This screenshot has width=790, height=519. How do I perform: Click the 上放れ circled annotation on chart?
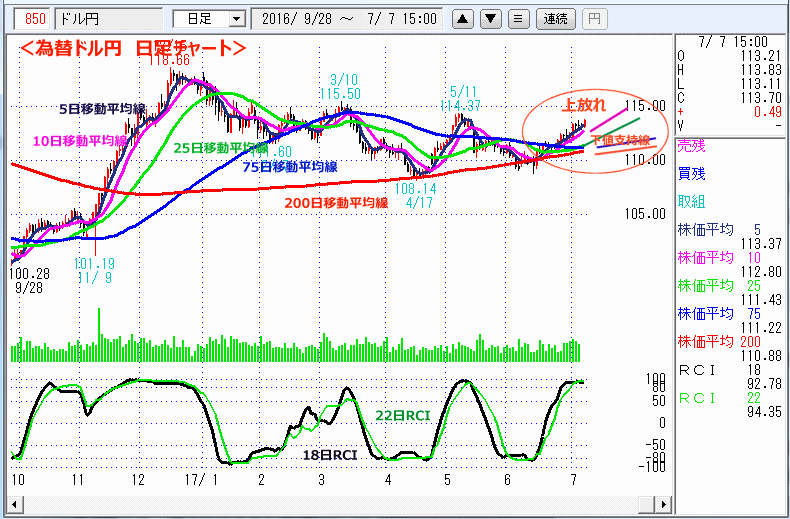click(584, 104)
